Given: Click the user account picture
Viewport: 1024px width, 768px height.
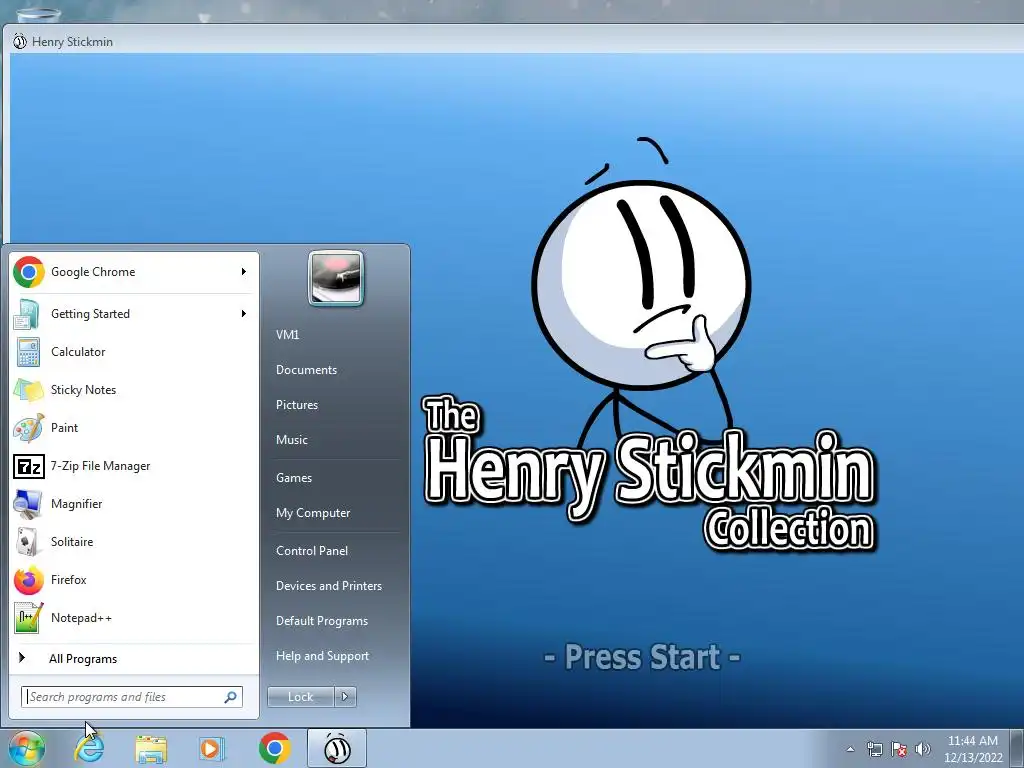Looking at the screenshot, I should click(x=336, y=278).
